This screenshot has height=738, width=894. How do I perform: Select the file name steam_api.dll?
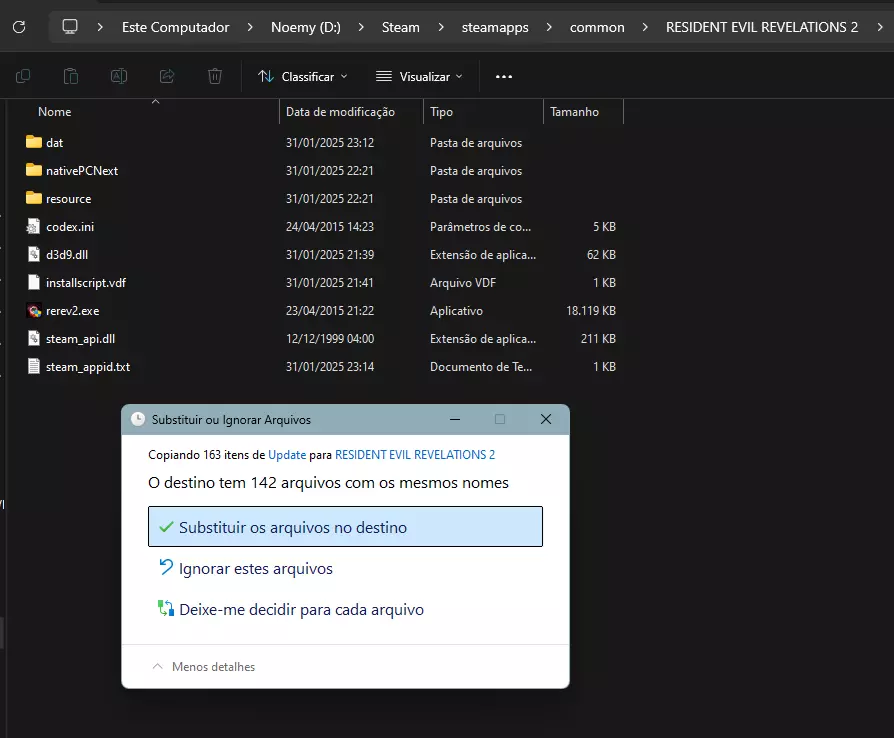tap(80, 339)
